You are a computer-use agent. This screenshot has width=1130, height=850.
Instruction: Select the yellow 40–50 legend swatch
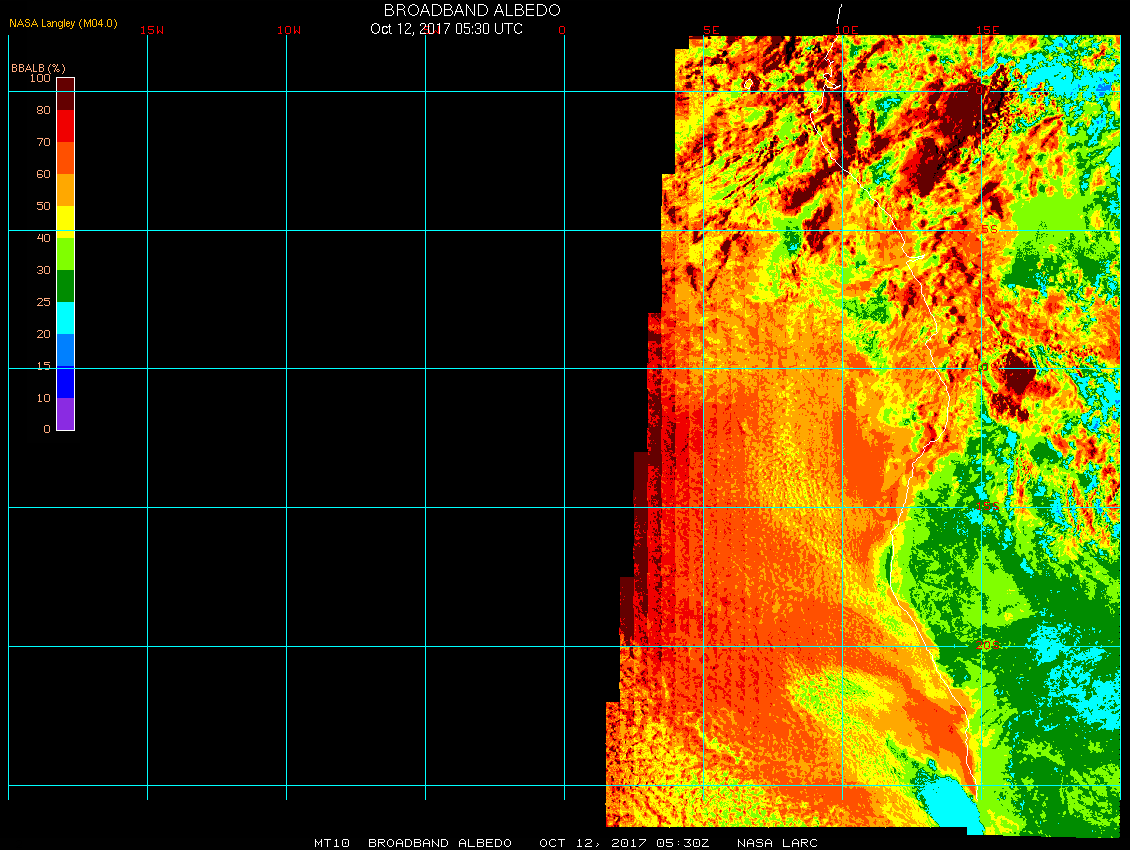coord(66,222)
